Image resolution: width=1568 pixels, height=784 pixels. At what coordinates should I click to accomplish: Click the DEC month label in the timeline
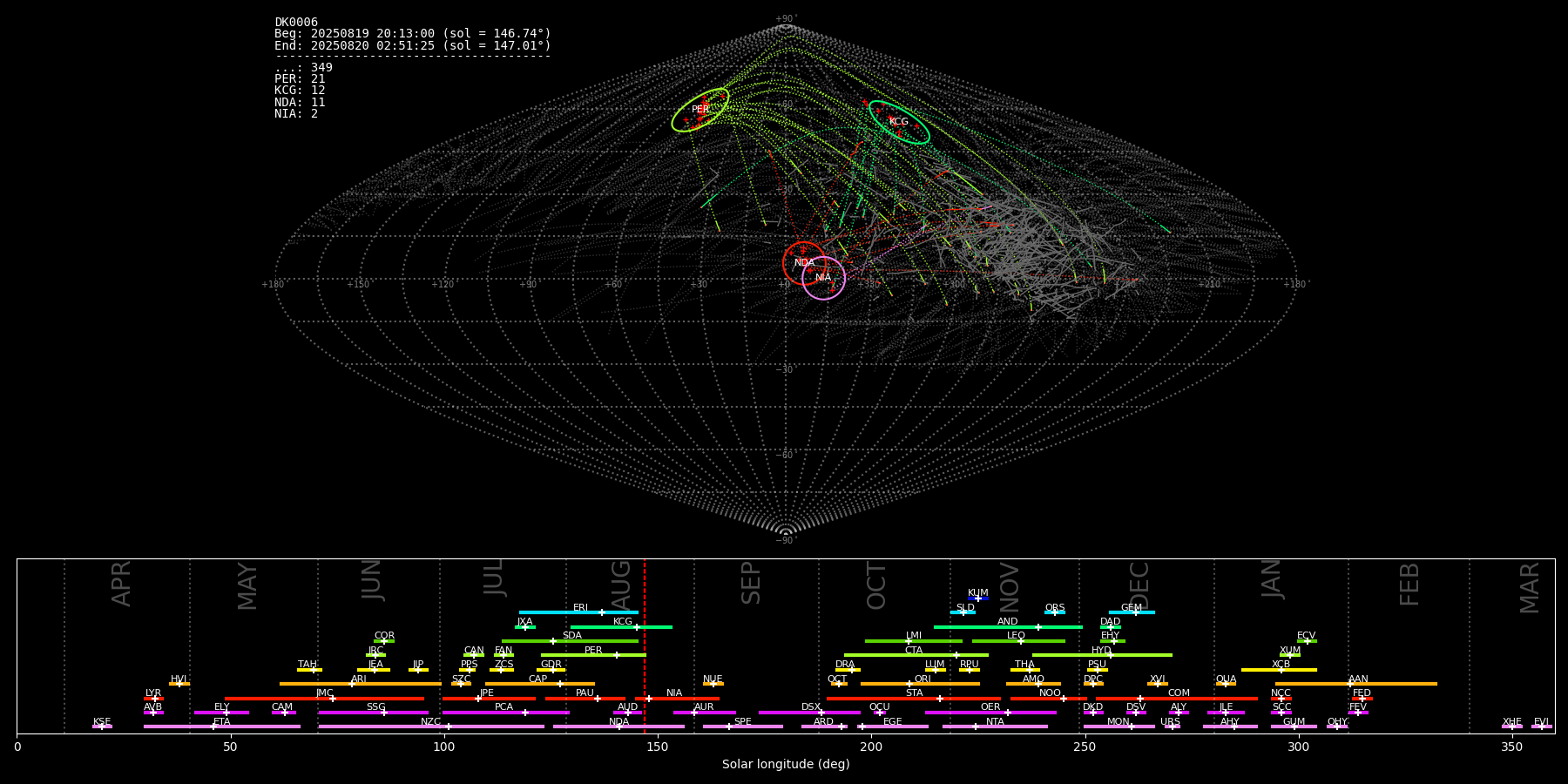coord(1139,585)
